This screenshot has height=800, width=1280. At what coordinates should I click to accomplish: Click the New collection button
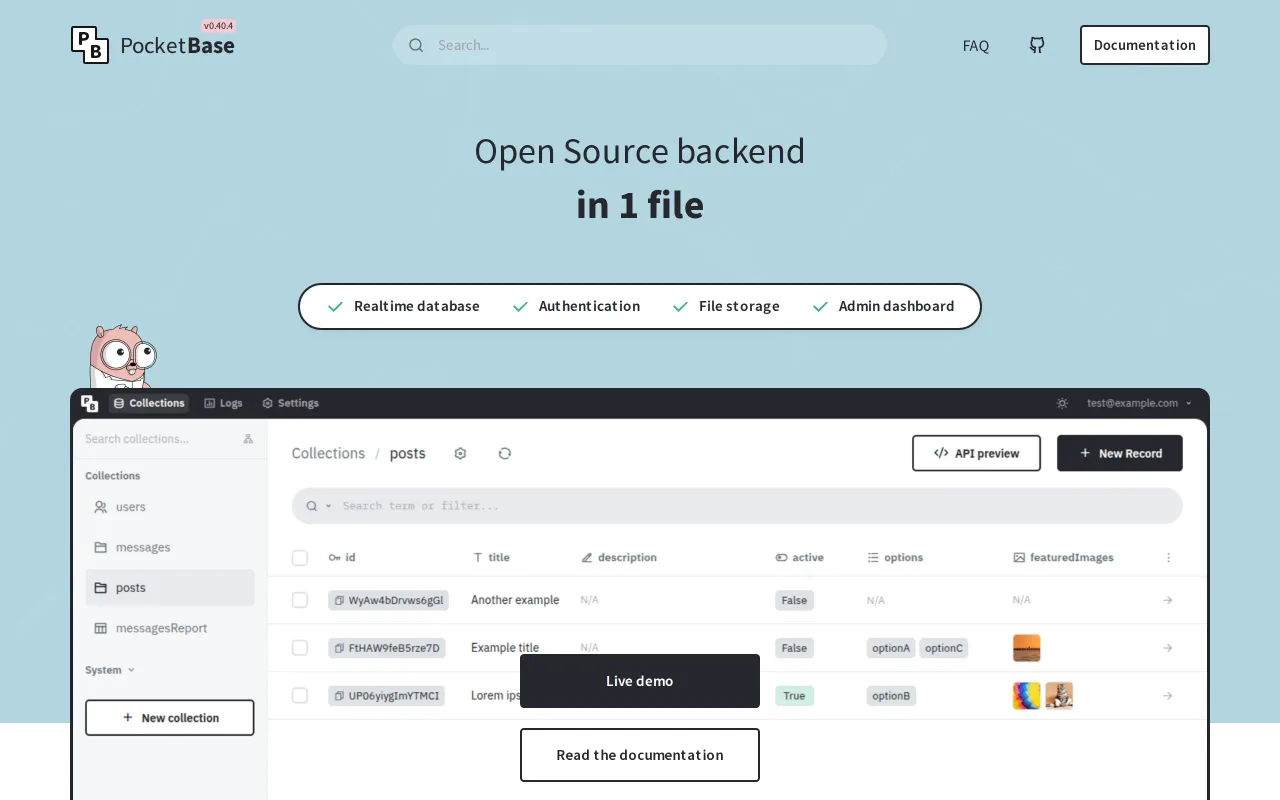point(170,718)
